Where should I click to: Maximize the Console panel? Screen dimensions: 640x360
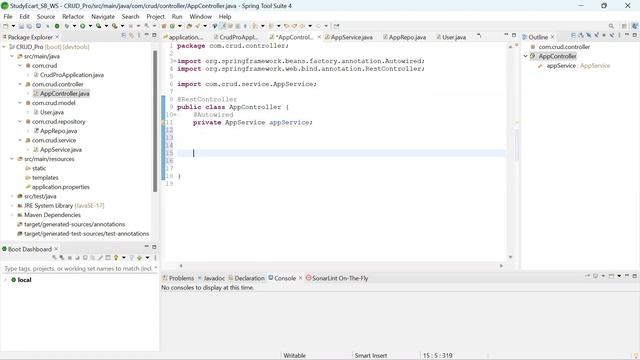pyautogui.click(x=635, y=276)
